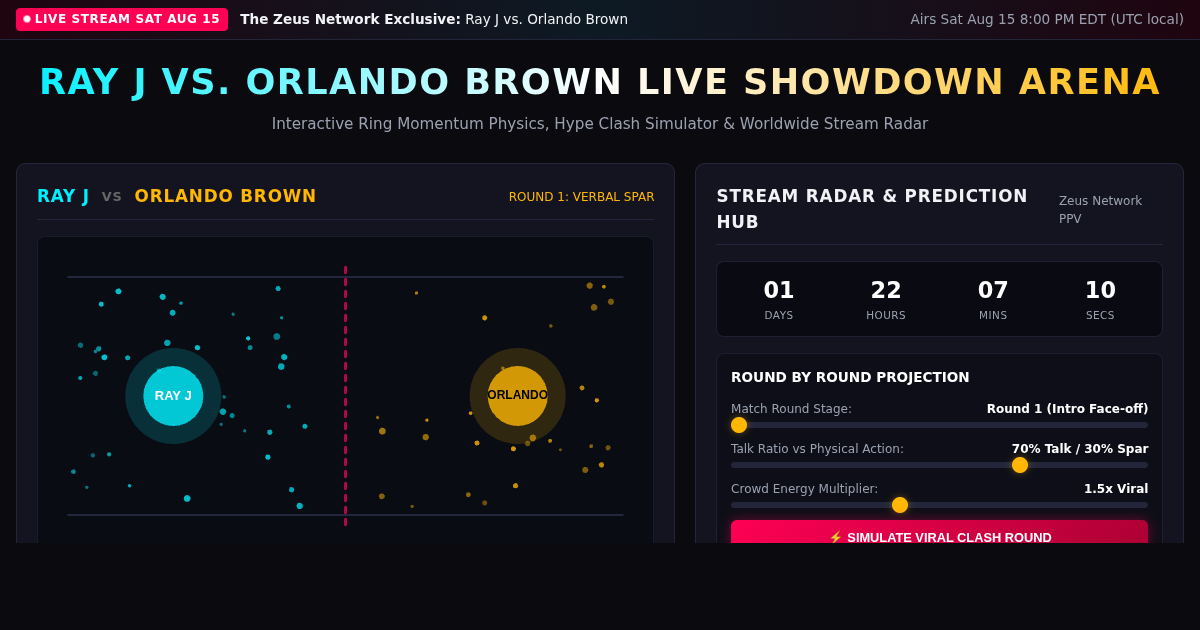Click the countdown SECS value '10'

click(1100, 290)
